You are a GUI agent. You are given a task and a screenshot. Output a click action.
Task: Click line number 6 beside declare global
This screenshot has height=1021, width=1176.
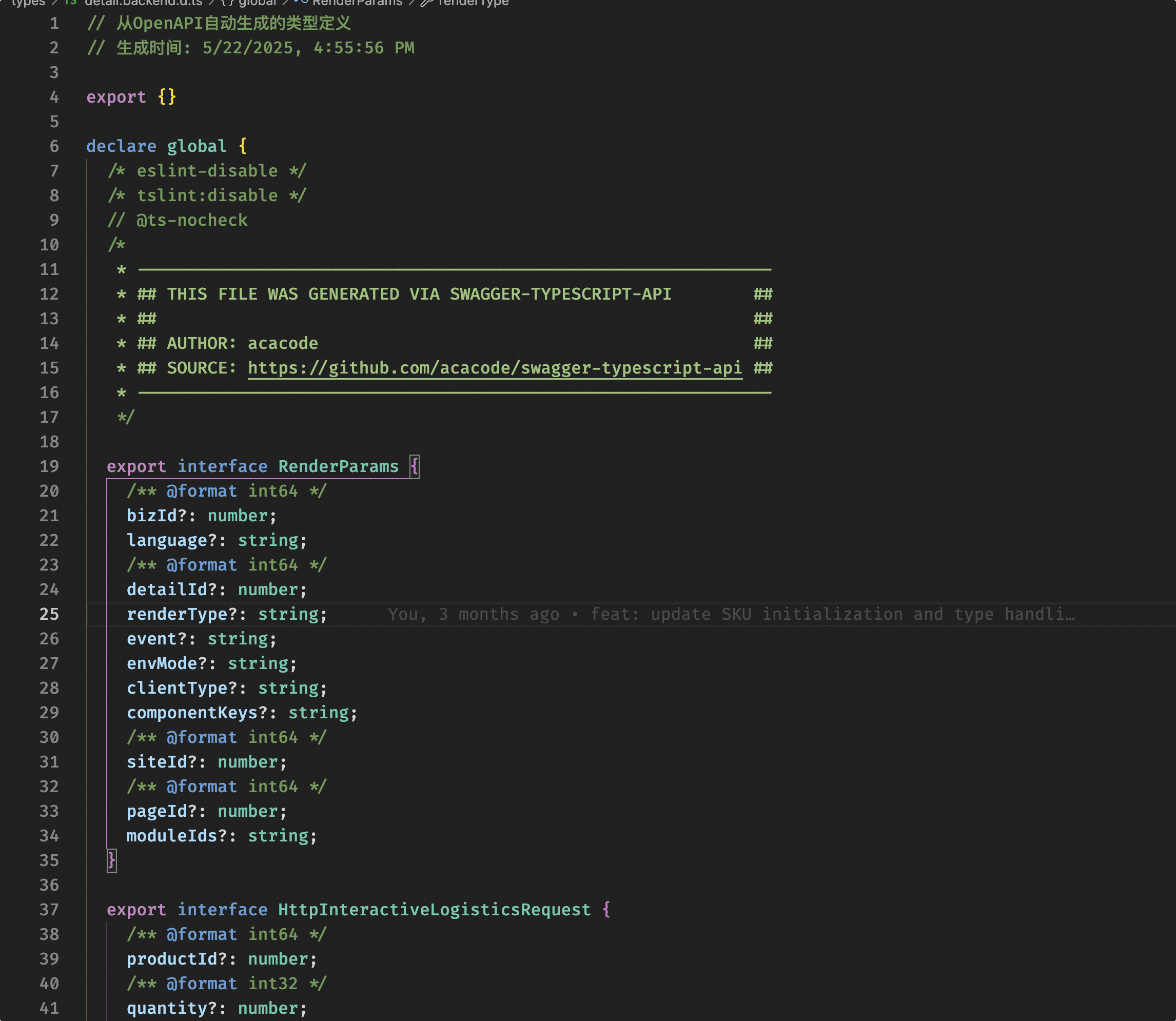click(x=54, y=146)
